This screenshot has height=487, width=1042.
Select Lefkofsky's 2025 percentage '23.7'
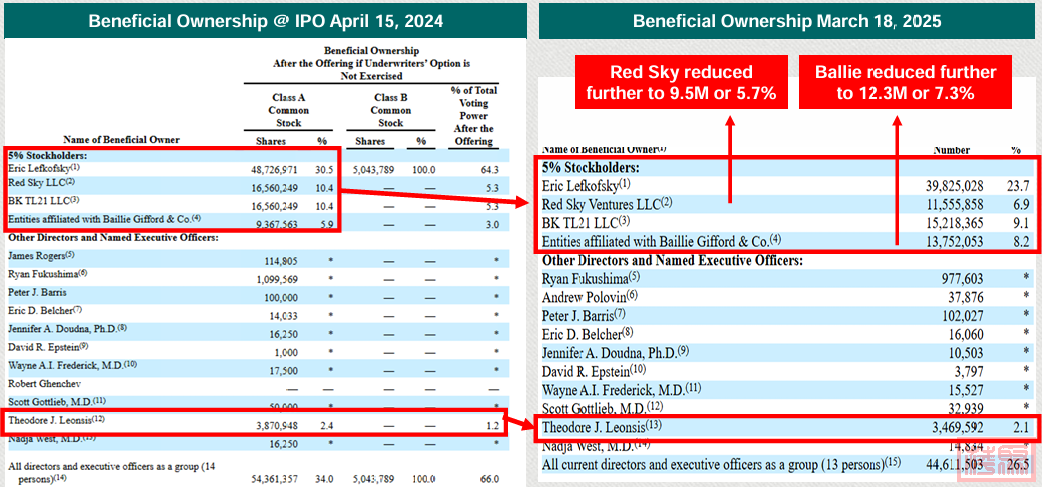point(1019,186)
